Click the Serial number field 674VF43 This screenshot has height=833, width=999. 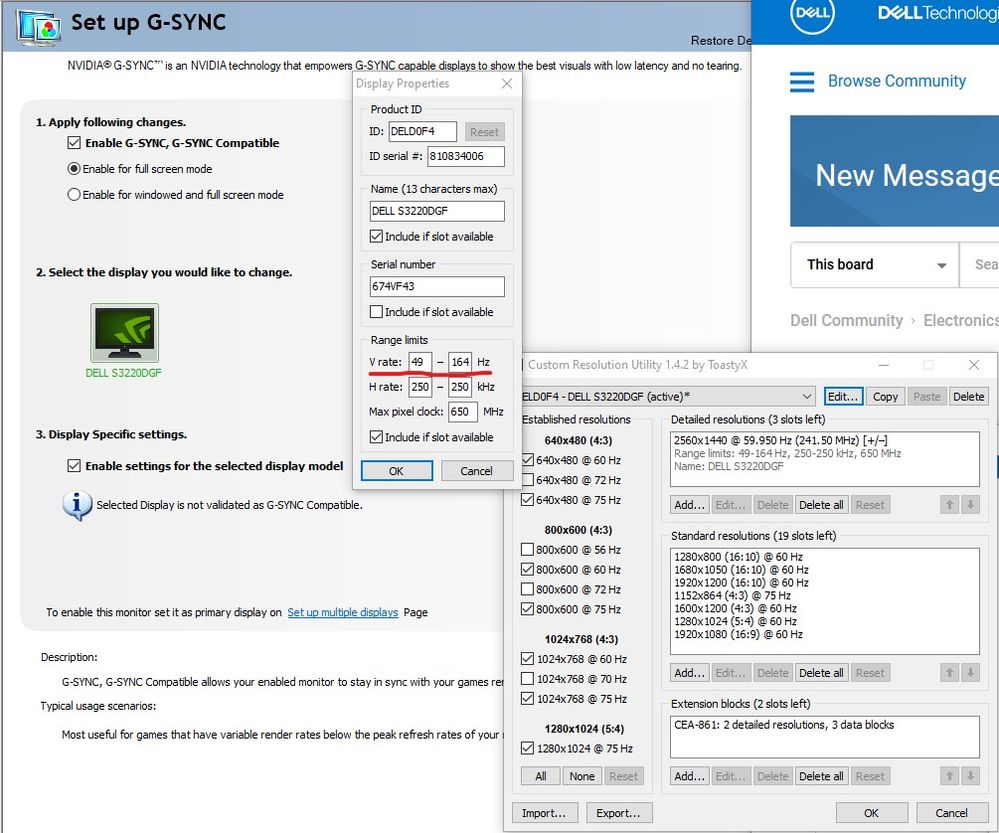tap(437, 286)
